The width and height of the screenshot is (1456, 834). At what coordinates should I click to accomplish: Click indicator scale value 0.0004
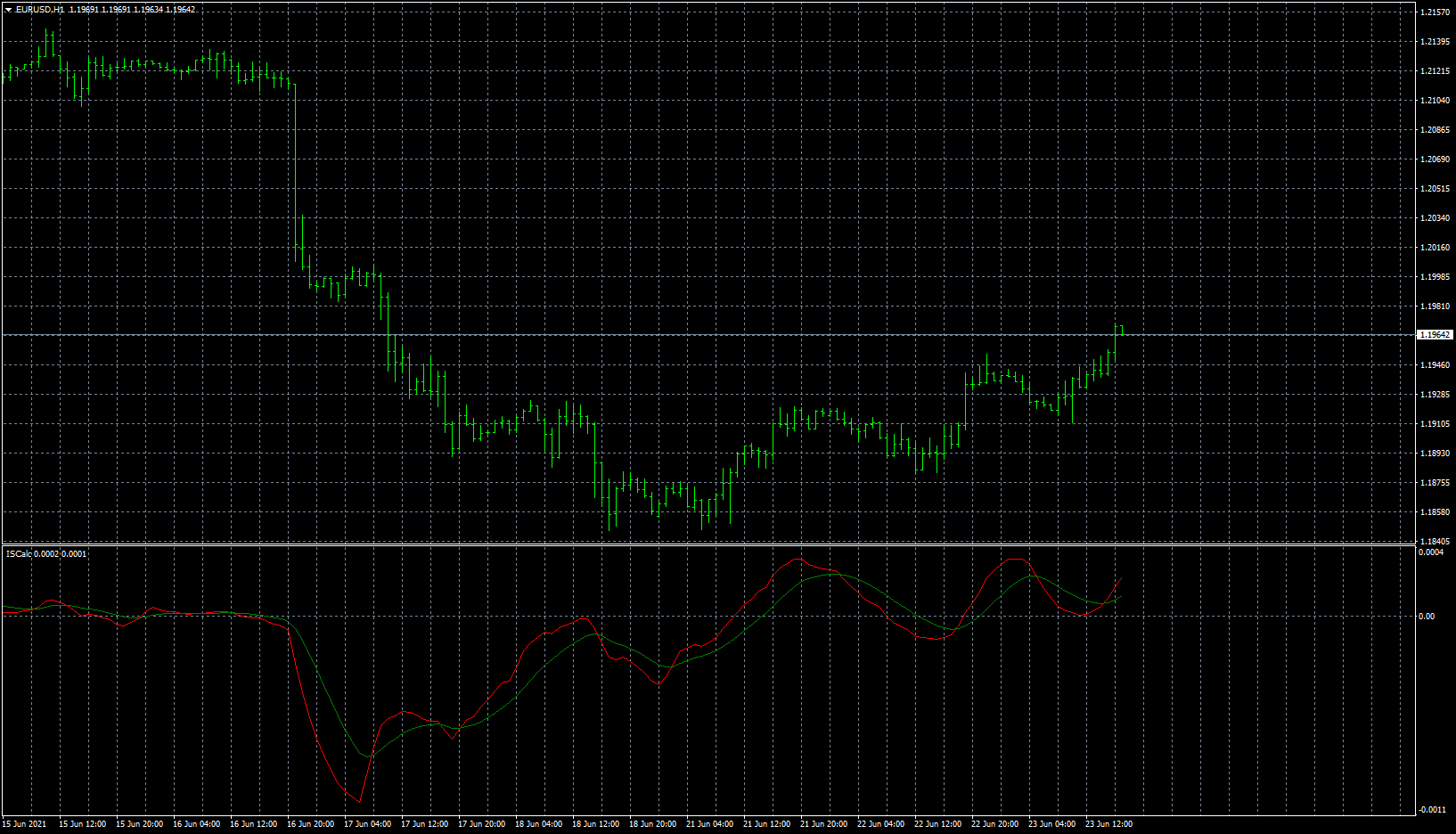tap(1431, 552)
